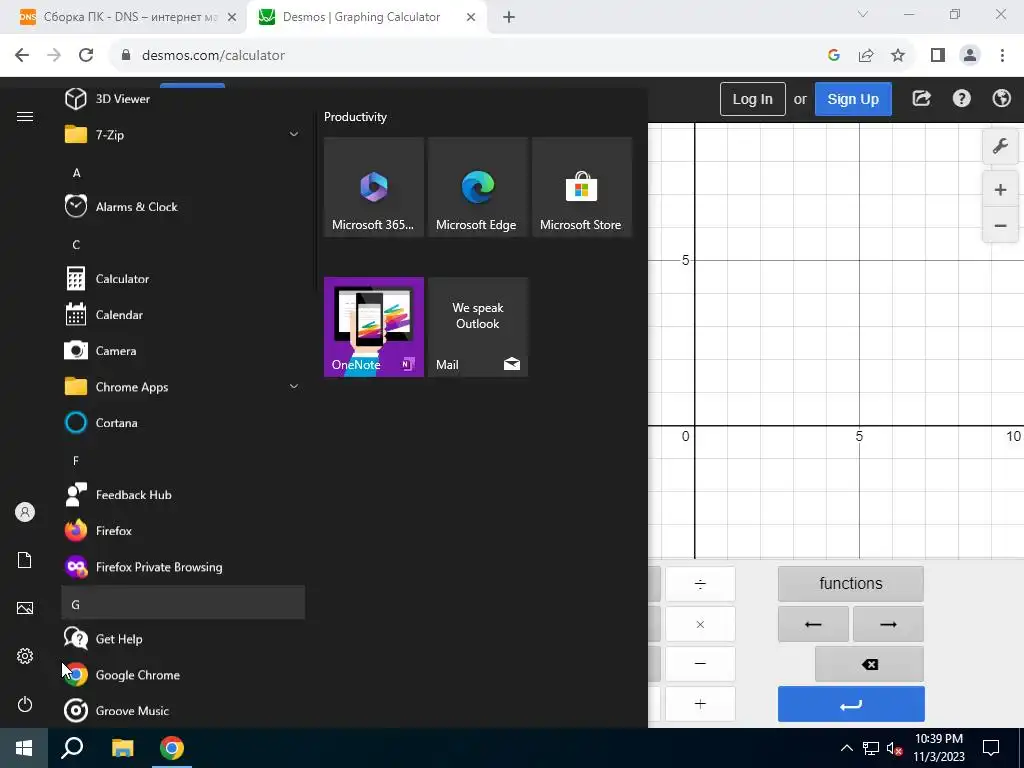Click the right arrow keypad key
Viewport: 1024px width, 768px height.
[x=888, y=624]
